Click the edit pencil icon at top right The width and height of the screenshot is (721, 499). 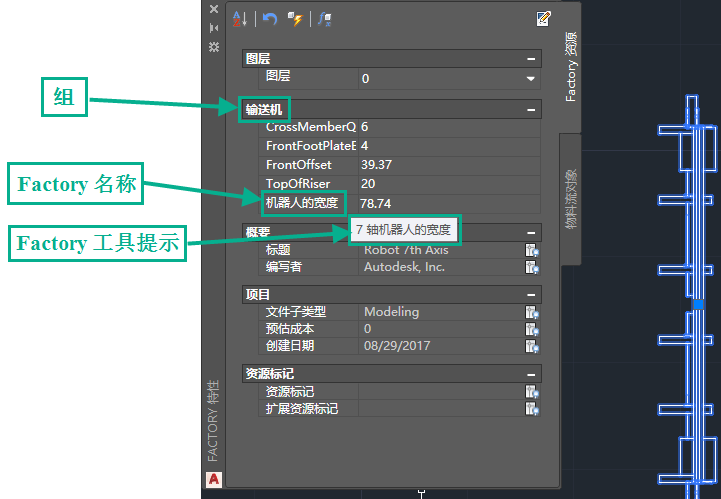point(543,18)
